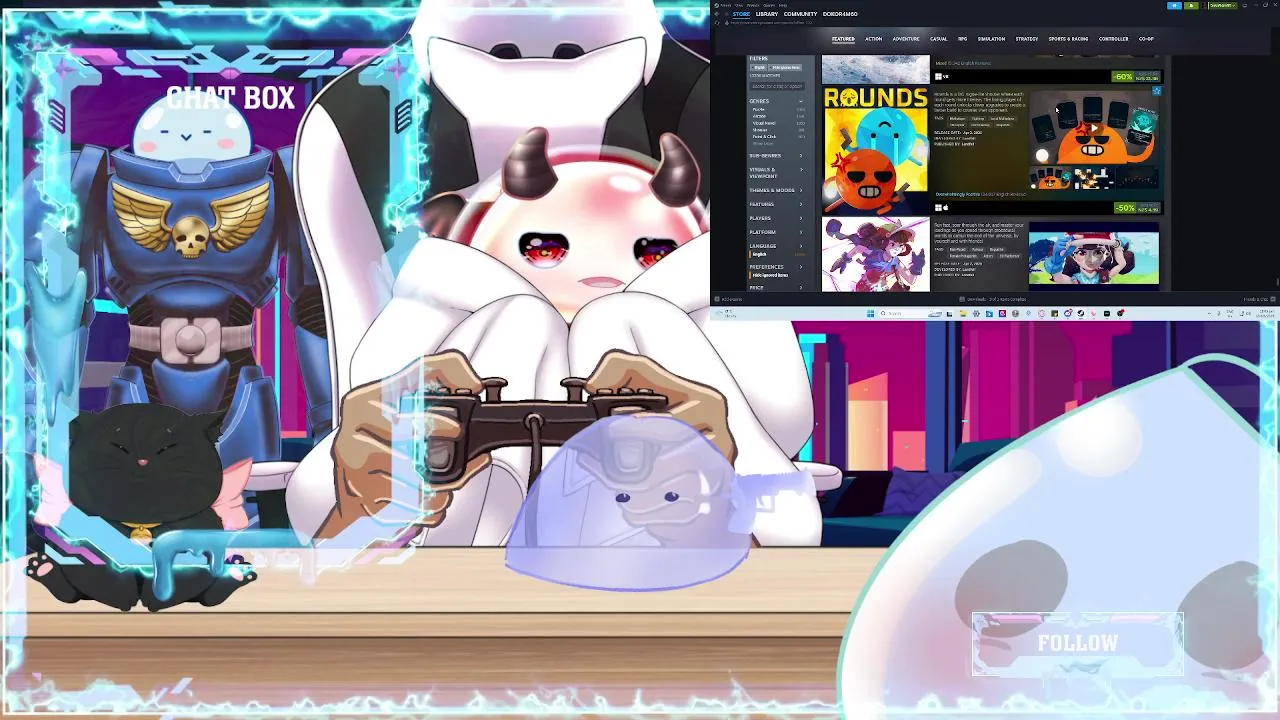Expand the Themes & Moods filter section

(777, 190)
